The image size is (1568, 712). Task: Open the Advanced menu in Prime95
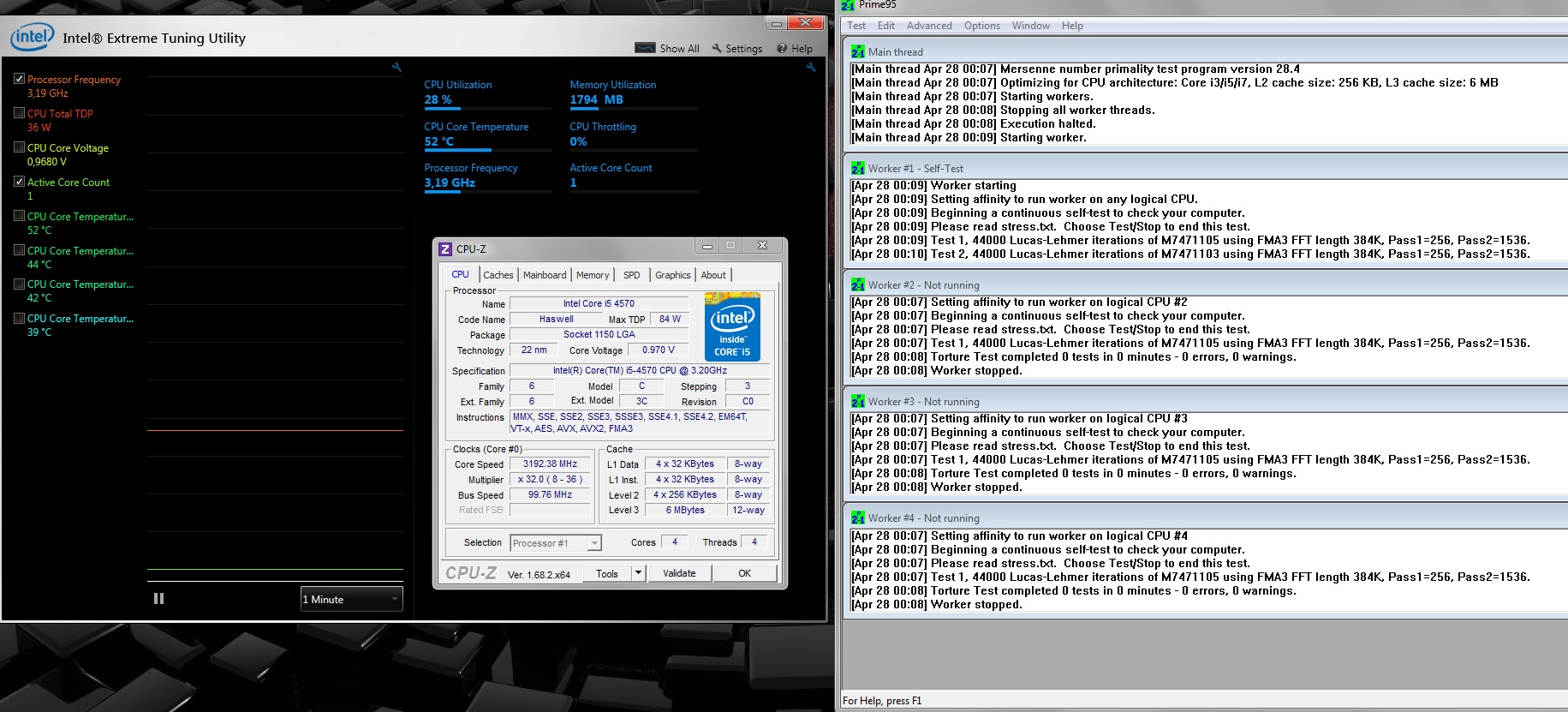click(x=929, y=26)
